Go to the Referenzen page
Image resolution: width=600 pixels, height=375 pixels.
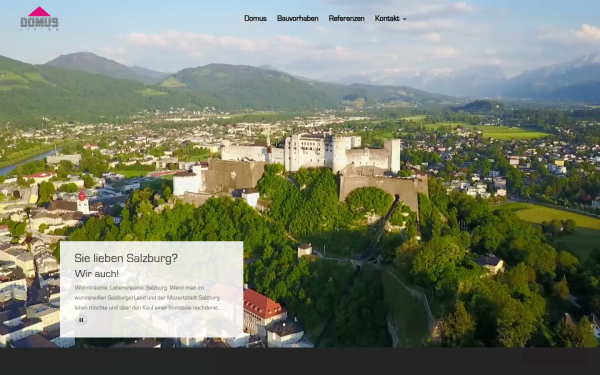[346, 18]
